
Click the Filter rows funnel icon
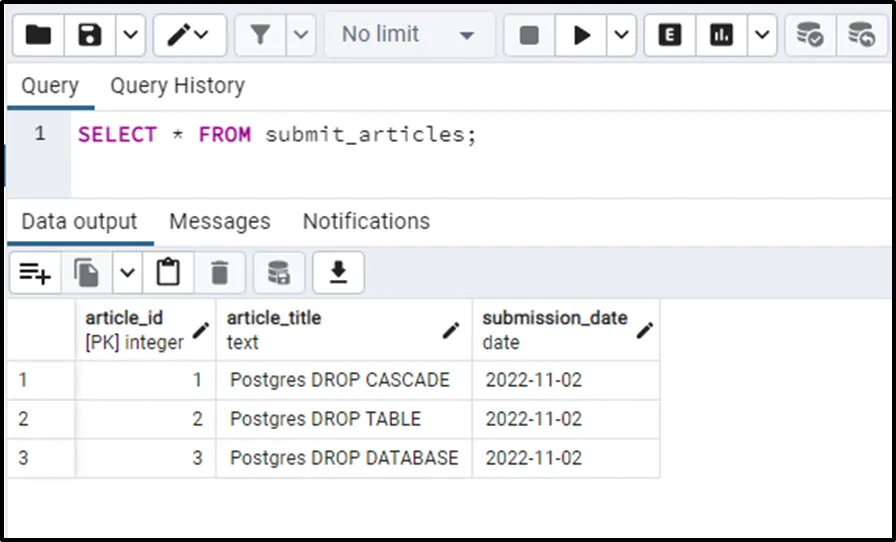[x=260, y=35]
